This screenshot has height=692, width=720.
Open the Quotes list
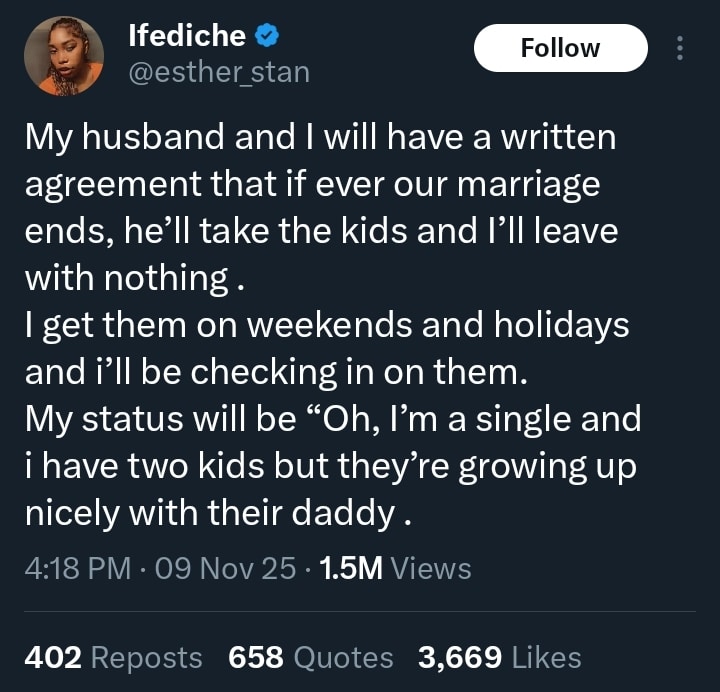tap(343, 657)
